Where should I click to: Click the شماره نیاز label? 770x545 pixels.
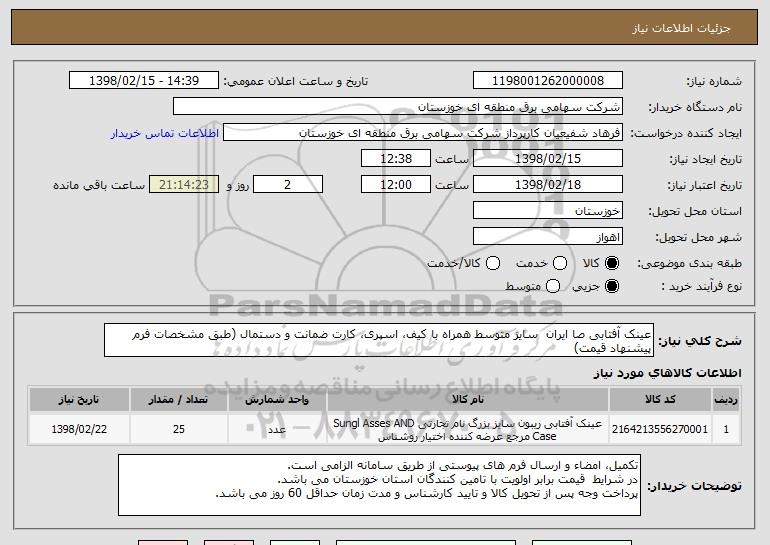click(714, 82)
